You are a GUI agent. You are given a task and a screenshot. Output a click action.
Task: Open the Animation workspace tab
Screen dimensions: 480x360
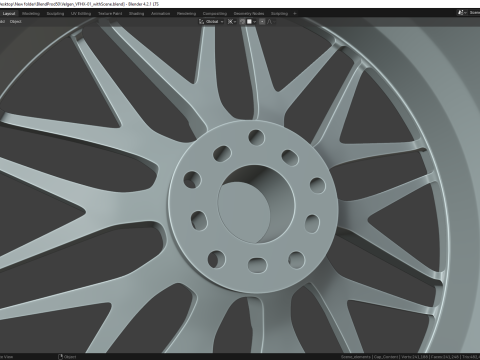pyautogui.click(x=161, y=14)
